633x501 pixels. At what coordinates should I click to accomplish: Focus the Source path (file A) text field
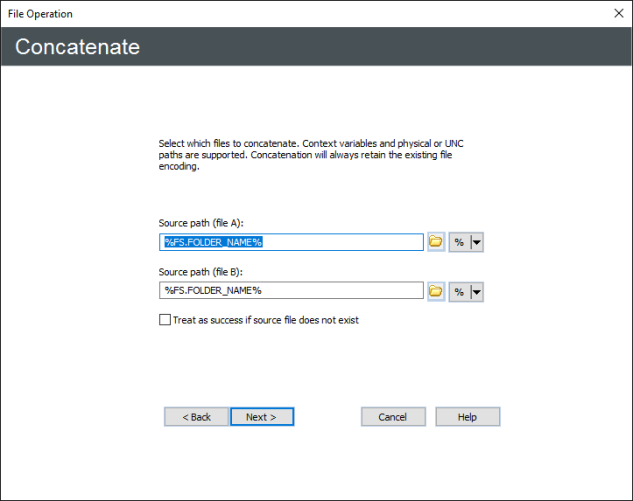tap(340, 243)
